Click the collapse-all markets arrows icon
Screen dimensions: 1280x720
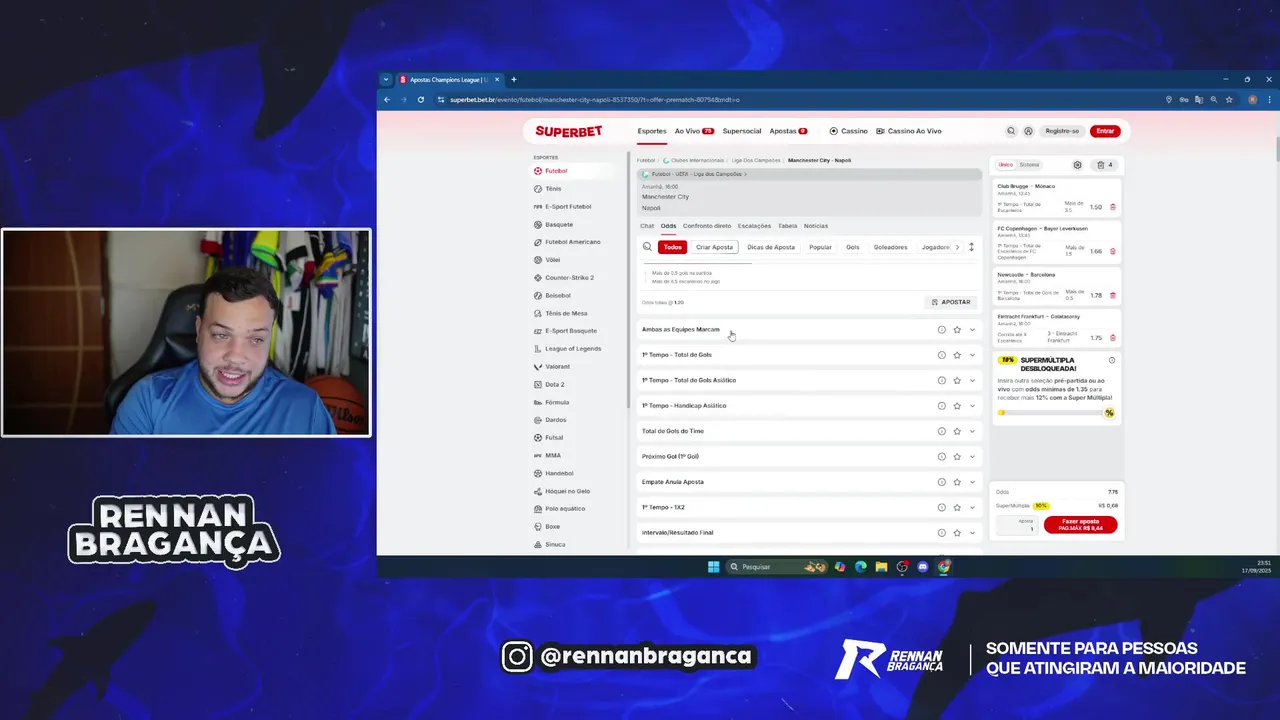[971, 247]
